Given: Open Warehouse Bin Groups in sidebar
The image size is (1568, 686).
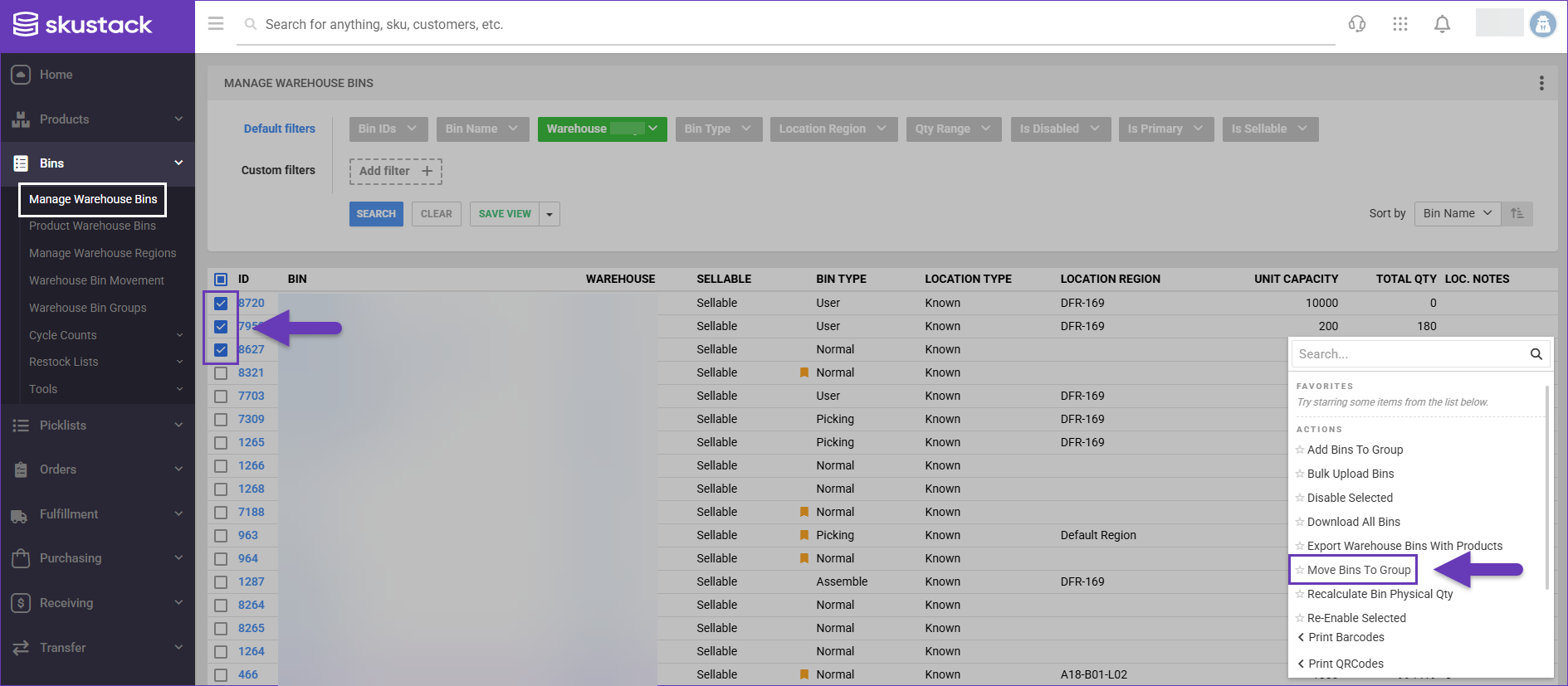Looking at the screenshot, I should click(x=87, y=308).
